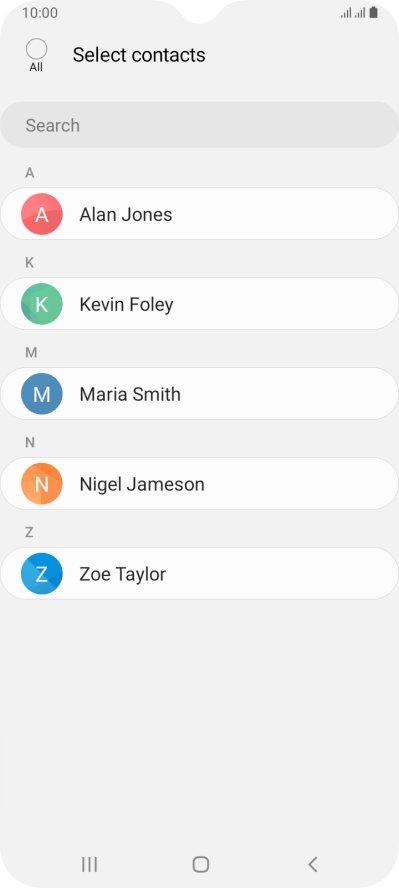The width and height of the screenshot is (399, 888).
Task: Tap the red A avatar for Alan Jones
Action: (x=41, y=214)
